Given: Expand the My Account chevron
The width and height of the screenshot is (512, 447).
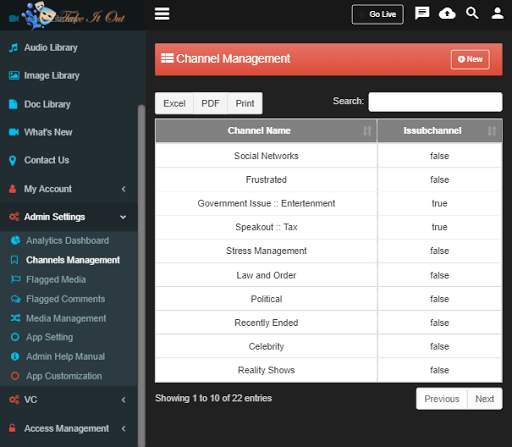Looking at the screenshot, I should pyautogui.click(x=124, y=189).
